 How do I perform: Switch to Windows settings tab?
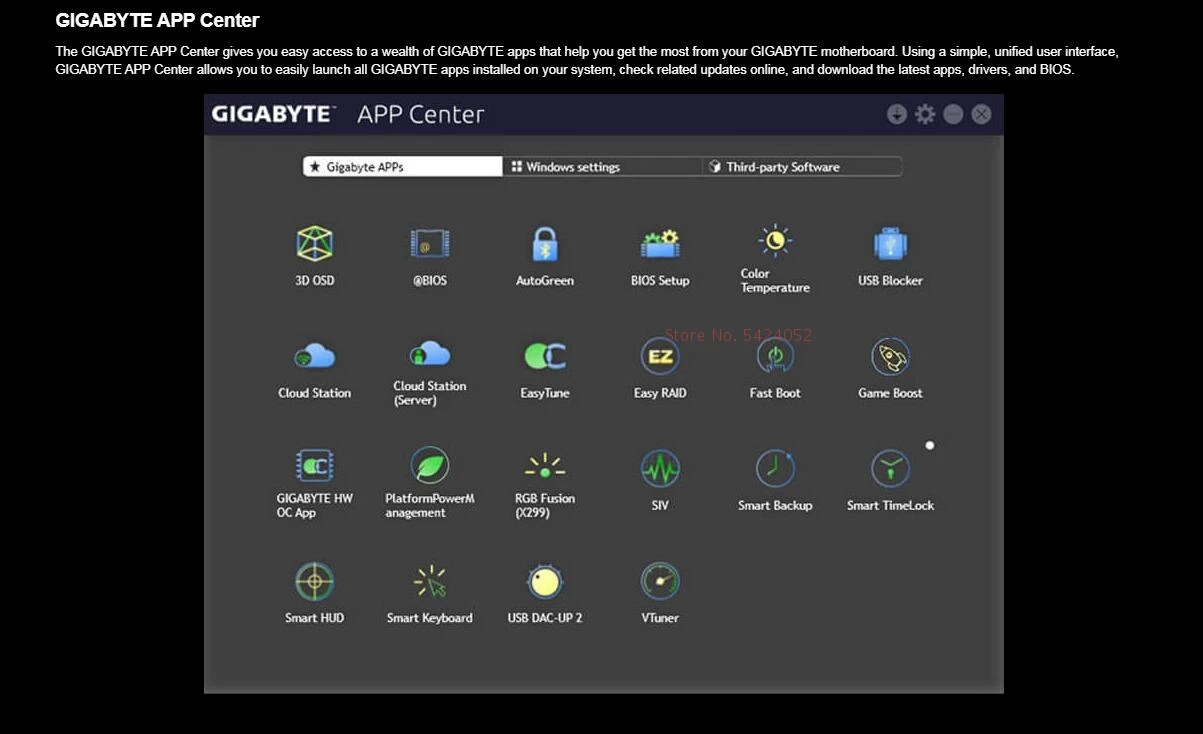pos(602,167)
